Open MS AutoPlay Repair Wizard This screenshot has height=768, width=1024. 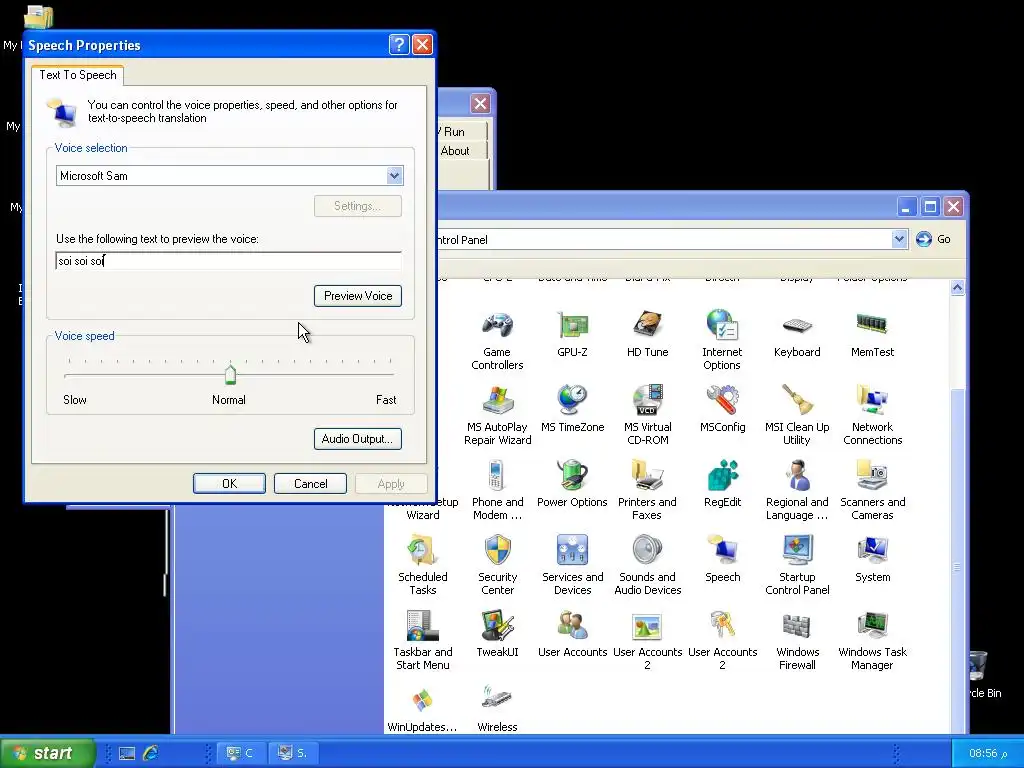pos(497,415)
